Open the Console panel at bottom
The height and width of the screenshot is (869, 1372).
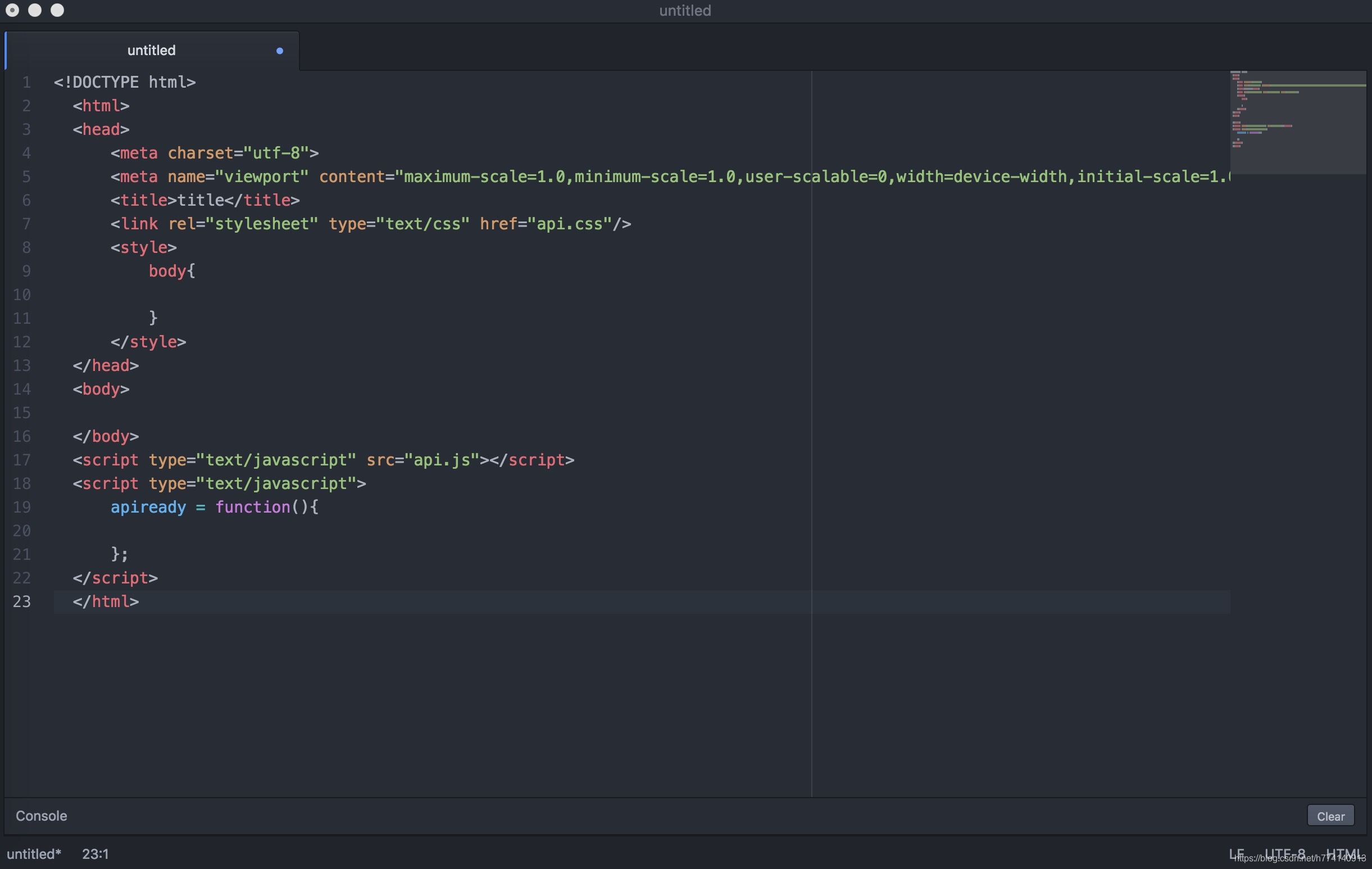41,815
